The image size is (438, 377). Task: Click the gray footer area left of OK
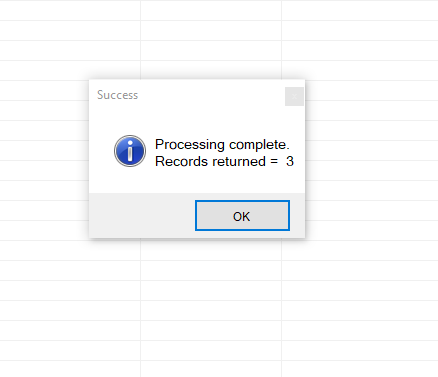(x=142, y=215)
